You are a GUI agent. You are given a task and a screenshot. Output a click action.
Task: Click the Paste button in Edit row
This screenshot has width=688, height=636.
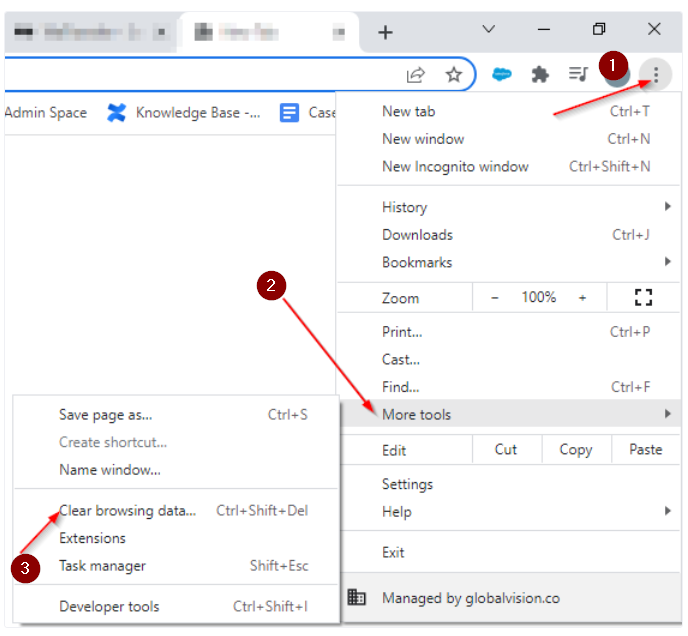click(645, 450)
